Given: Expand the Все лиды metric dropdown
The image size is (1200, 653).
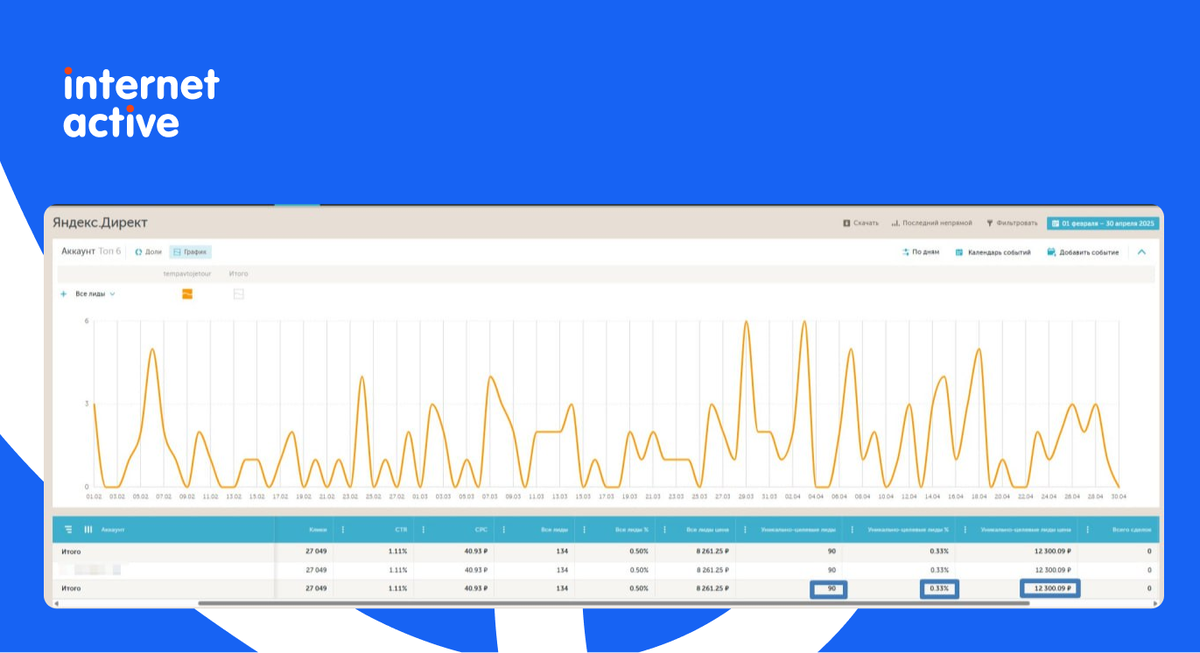Looking at the screenshot, I should 96,294.
